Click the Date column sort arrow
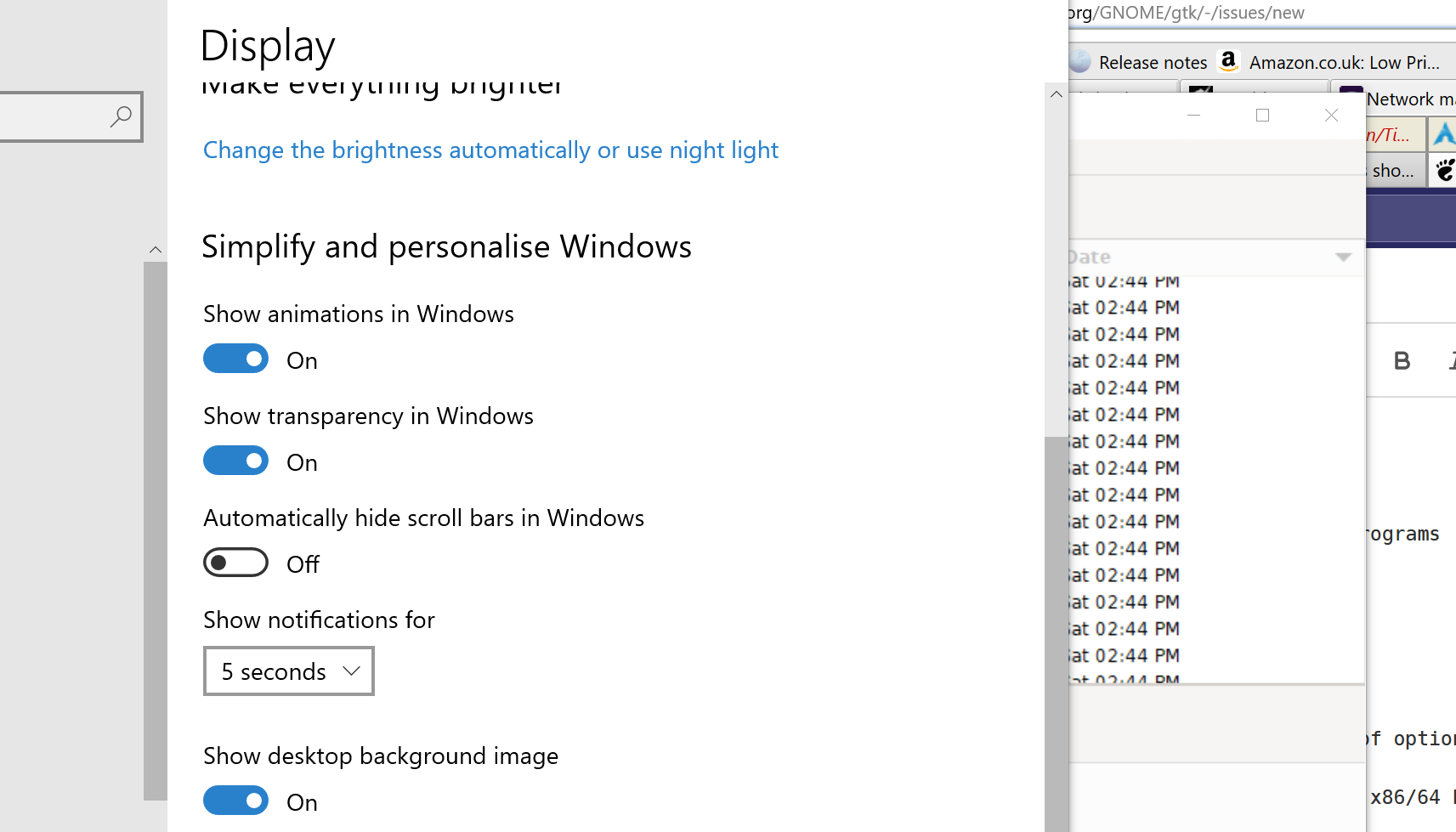1456x832 pixels. pyautogui.click(x=1343, y=257)
